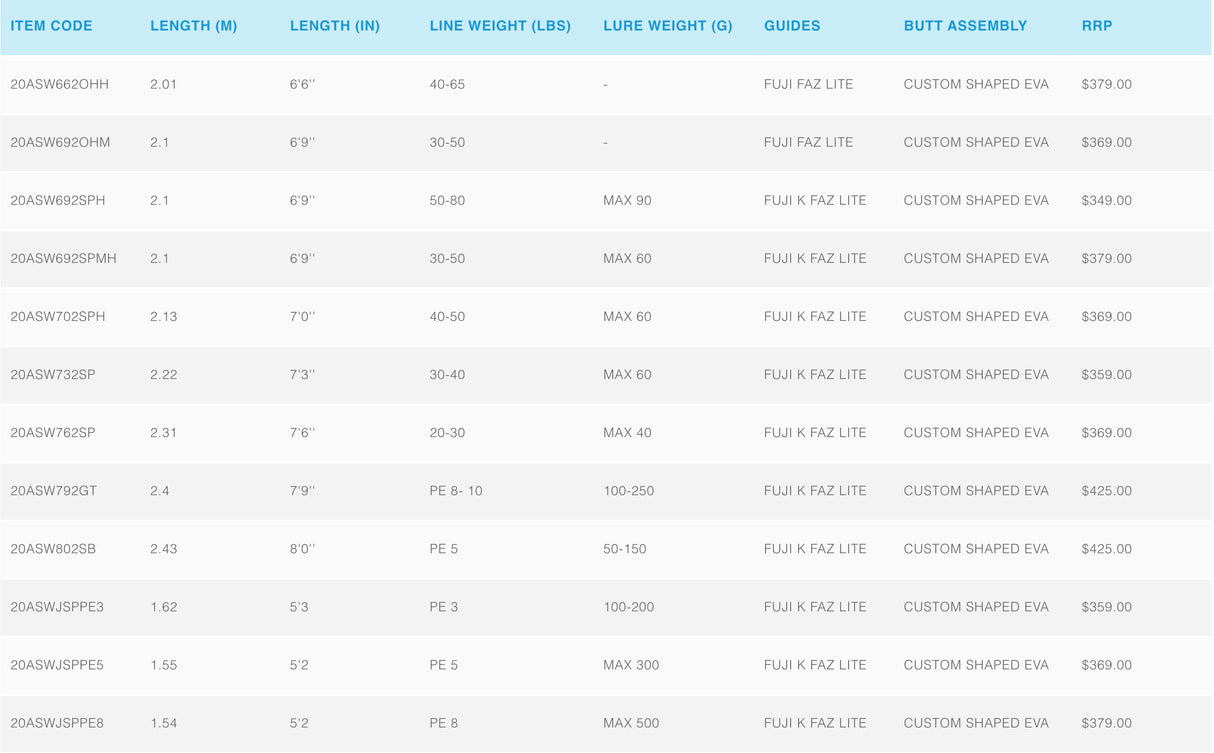Click item code 20ASW692SPMH
Viewport: 1214px width, 753px height.
click(63, 258)
